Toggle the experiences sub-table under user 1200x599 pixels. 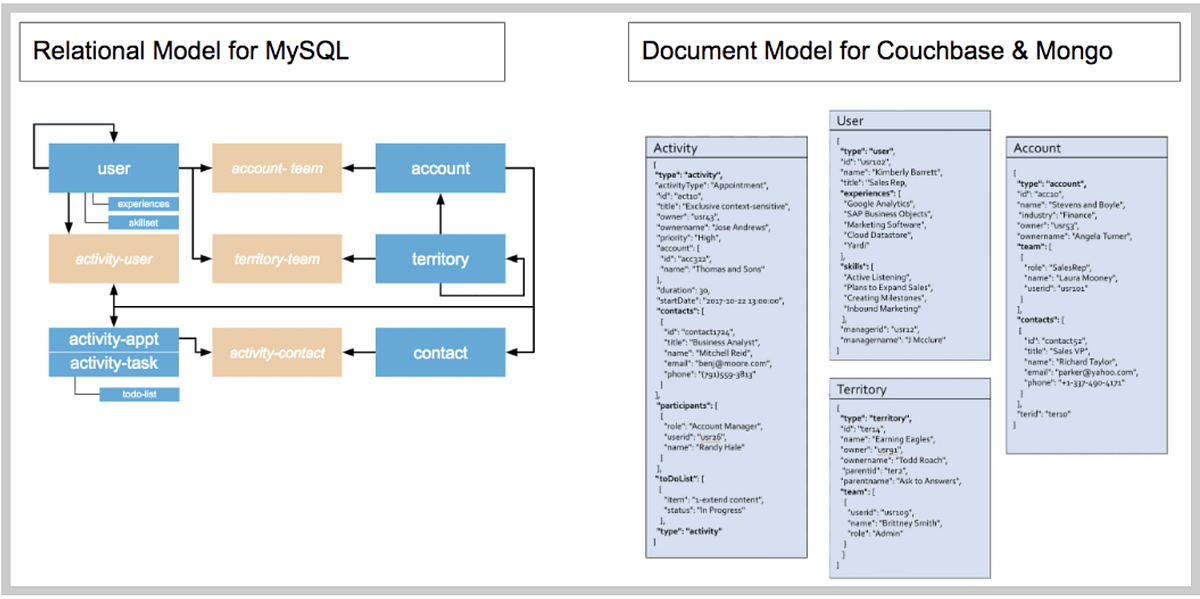(x=144, y=203)
